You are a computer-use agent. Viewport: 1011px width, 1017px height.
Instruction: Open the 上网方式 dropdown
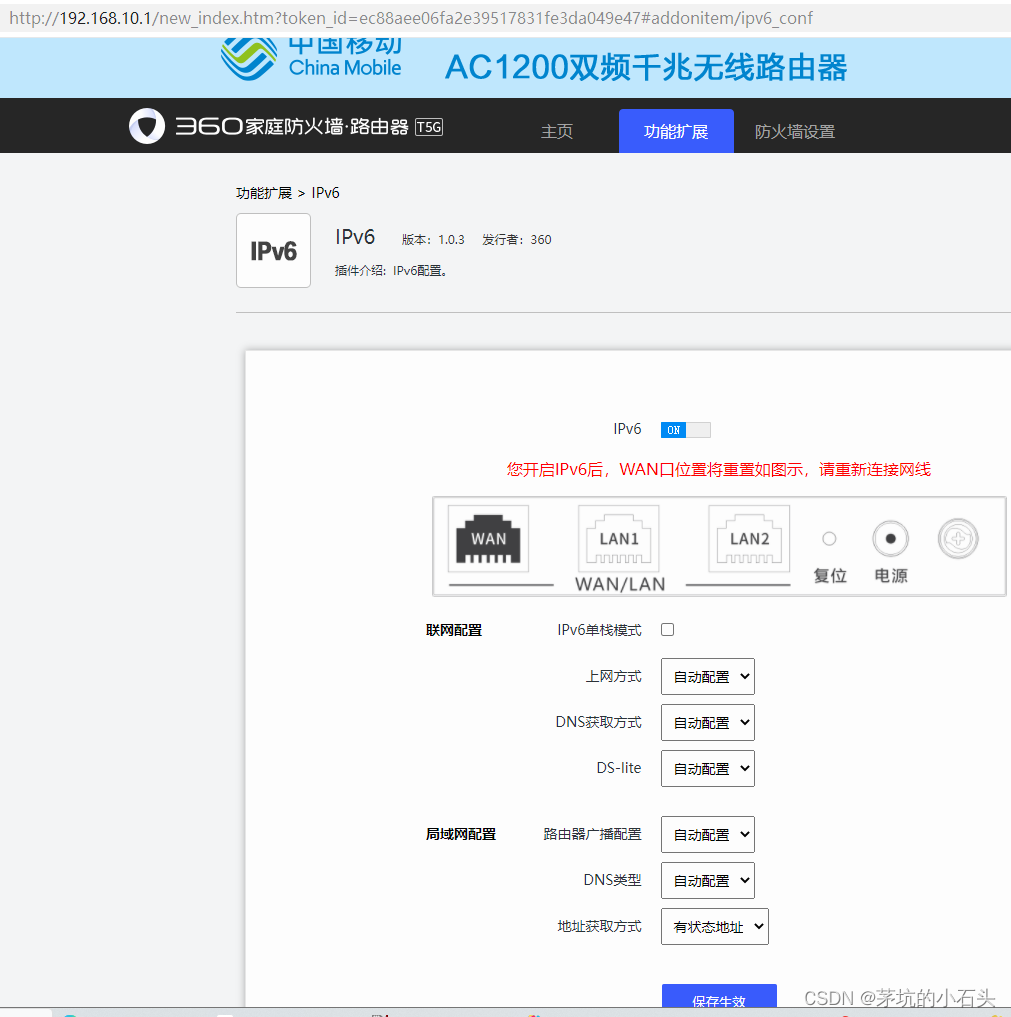(x=707, y=676)
